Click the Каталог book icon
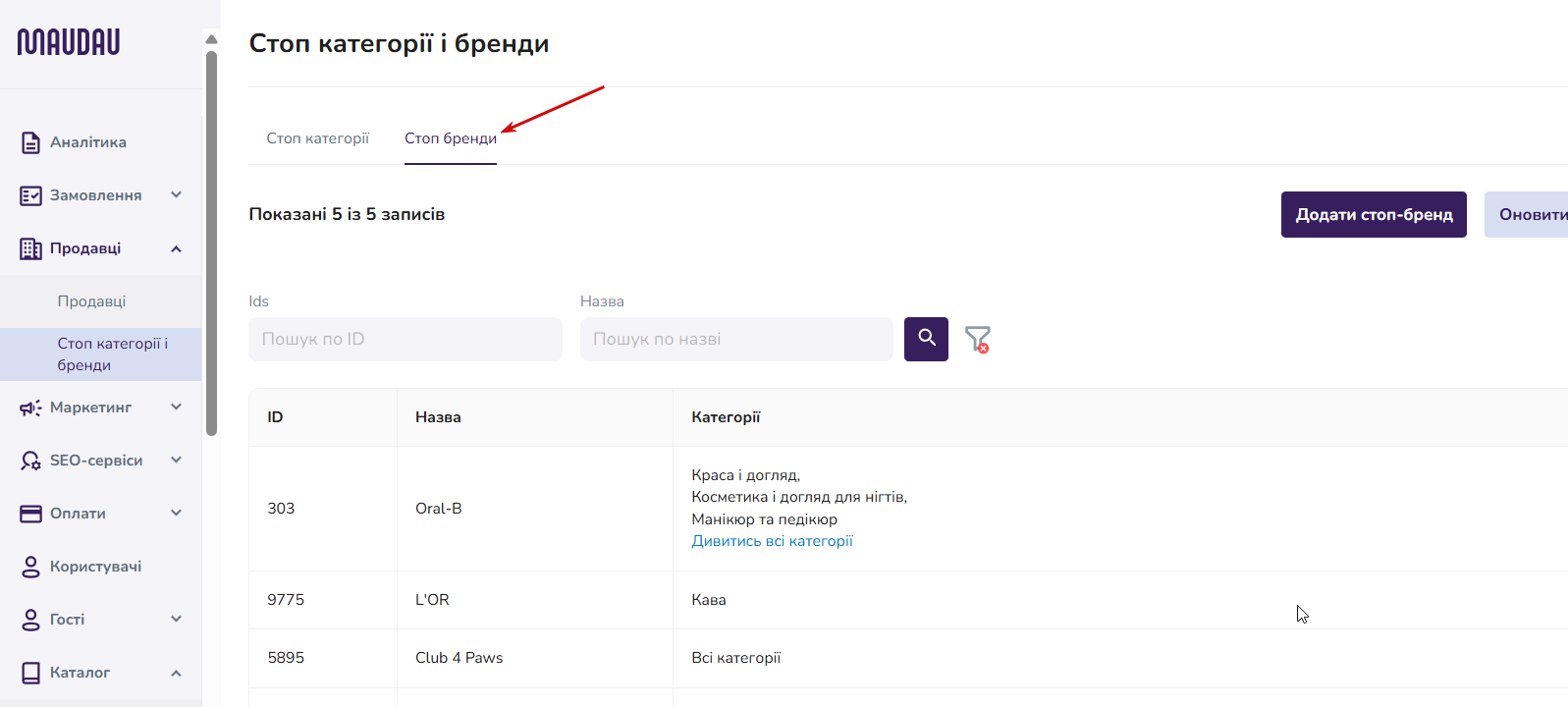Image resolution: width=1568 pixels, height=707 pixels. coord(30,673)
